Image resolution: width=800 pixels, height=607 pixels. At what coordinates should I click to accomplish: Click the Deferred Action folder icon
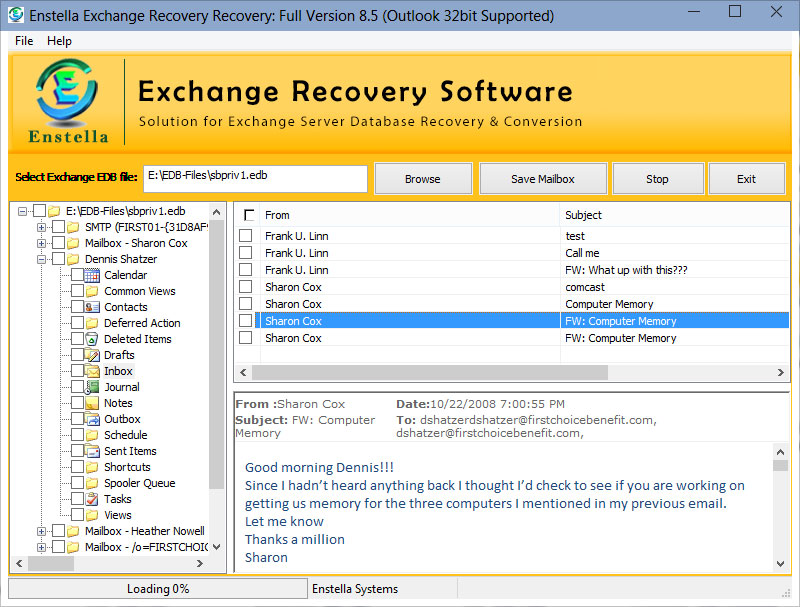92,323
